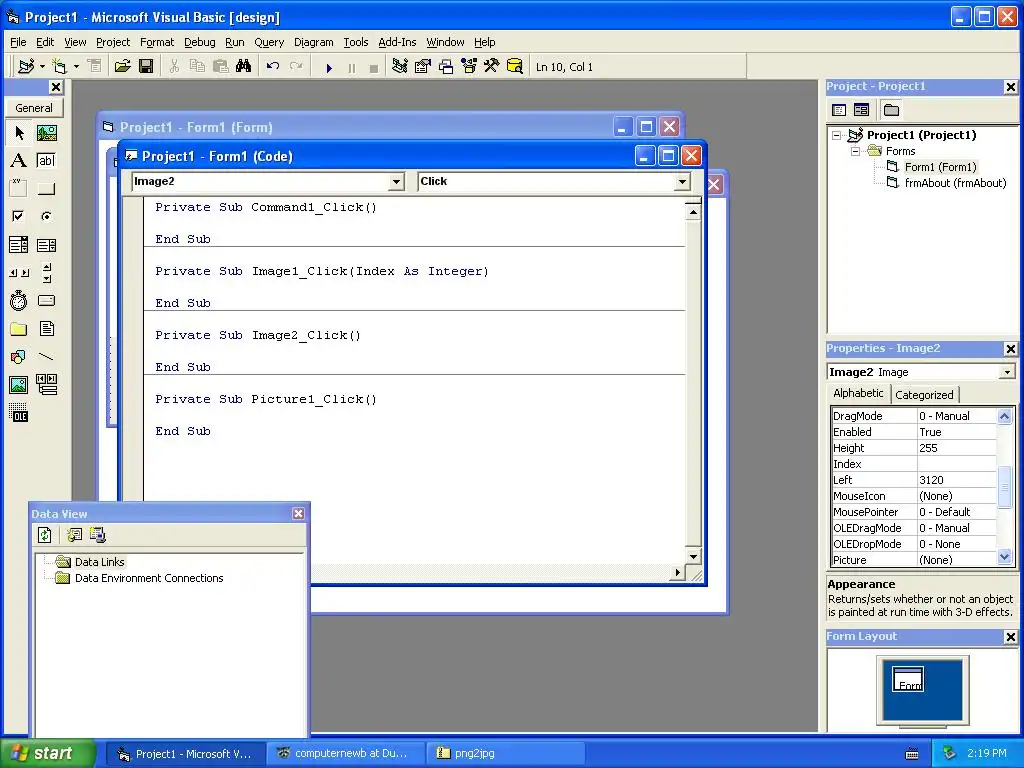This screenshot has height=768, width=1024.
Task: Show the Toolbox via hammer-wrench icon
Action: 492,67
